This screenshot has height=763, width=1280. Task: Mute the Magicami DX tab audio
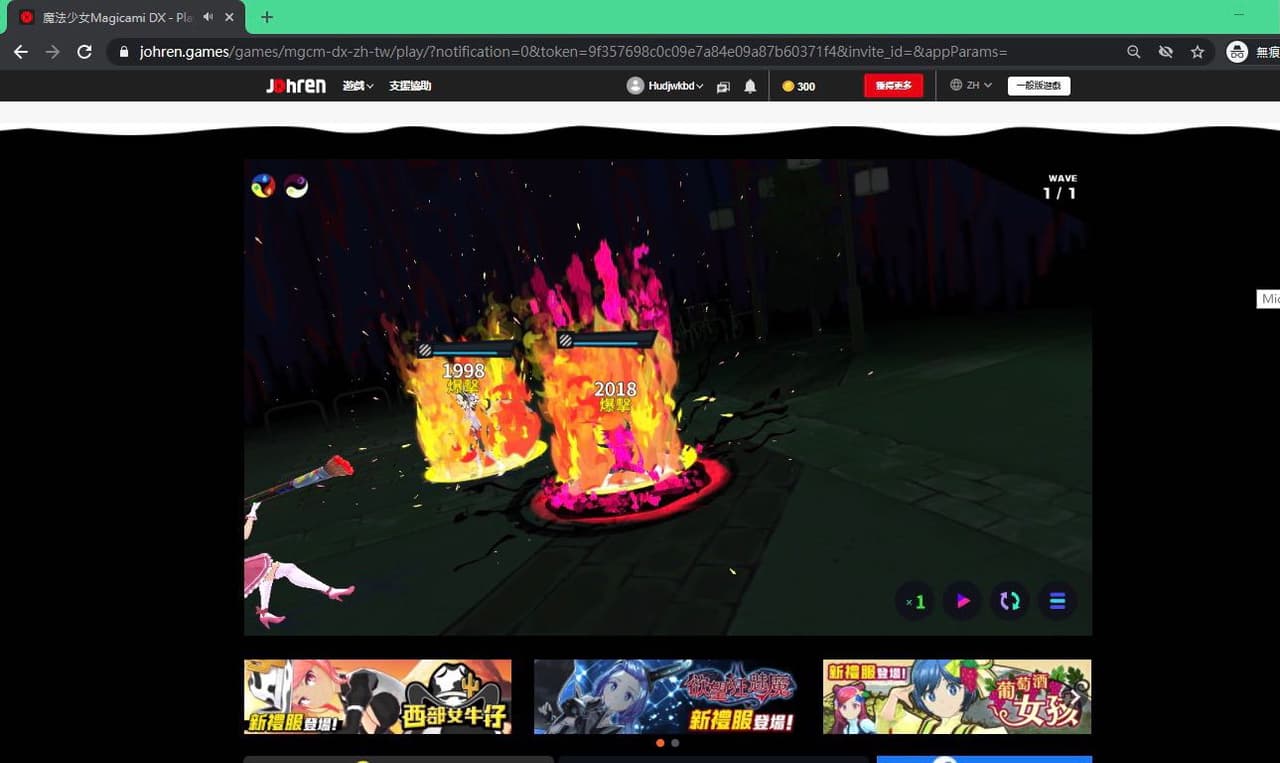click(208, 17)
